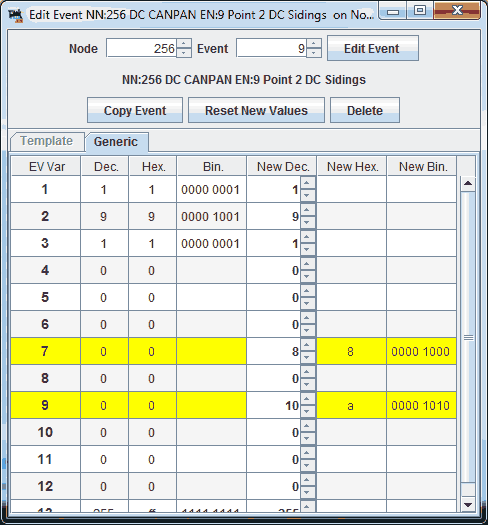Decrement New Dec. value for EV Var 9
This screenshot has height=525, width=488.
(x=307, y=411)
